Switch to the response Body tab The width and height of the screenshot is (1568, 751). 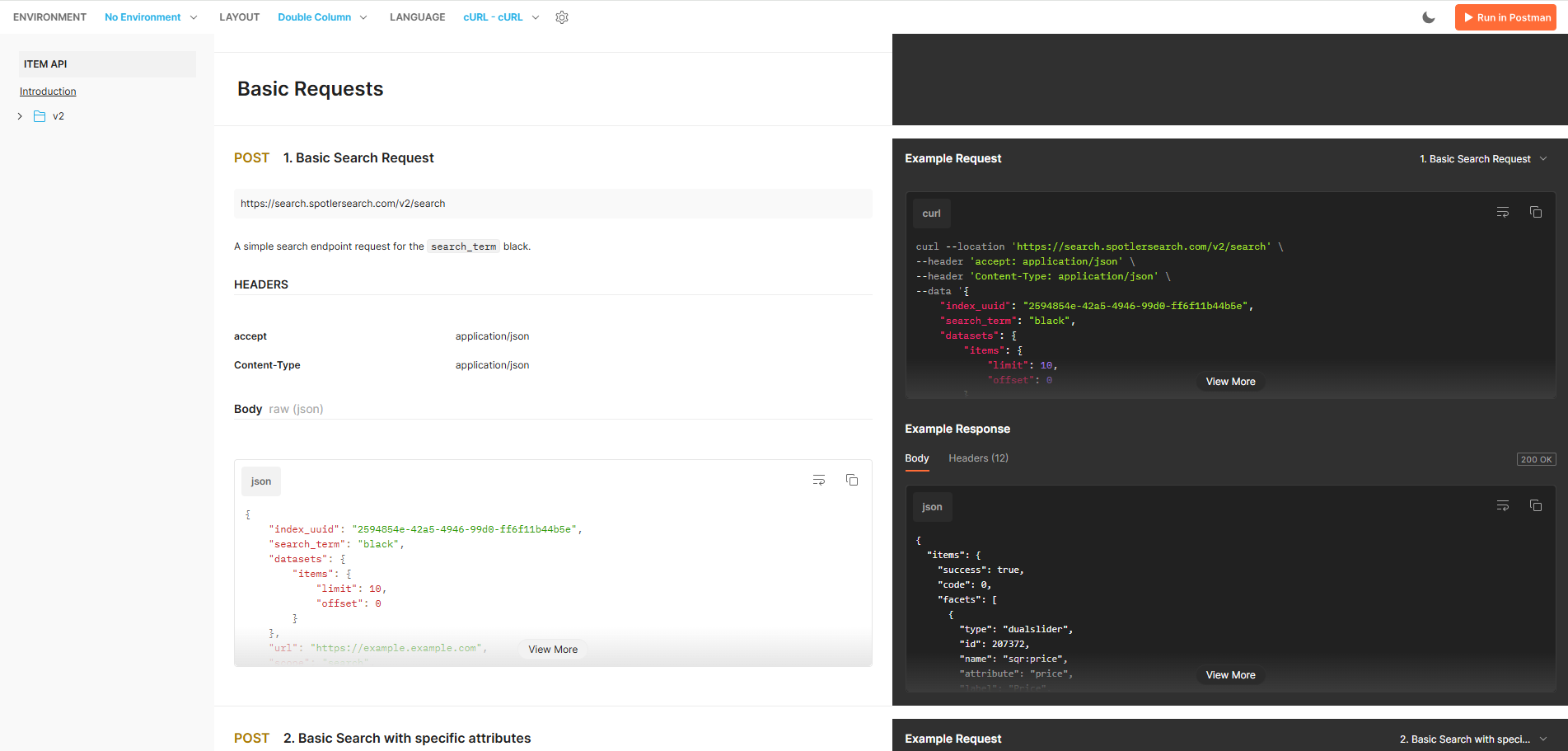[917, 458]
